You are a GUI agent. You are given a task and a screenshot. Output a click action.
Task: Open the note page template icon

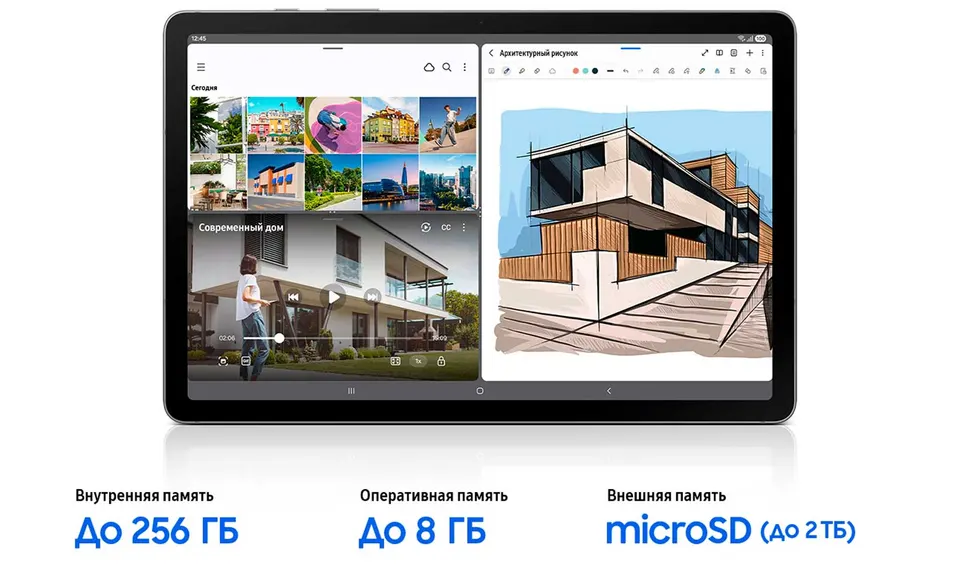733,53
